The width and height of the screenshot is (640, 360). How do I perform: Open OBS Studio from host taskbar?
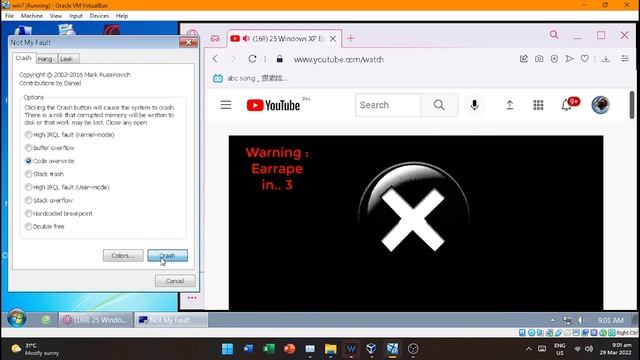tap(413, 349)
